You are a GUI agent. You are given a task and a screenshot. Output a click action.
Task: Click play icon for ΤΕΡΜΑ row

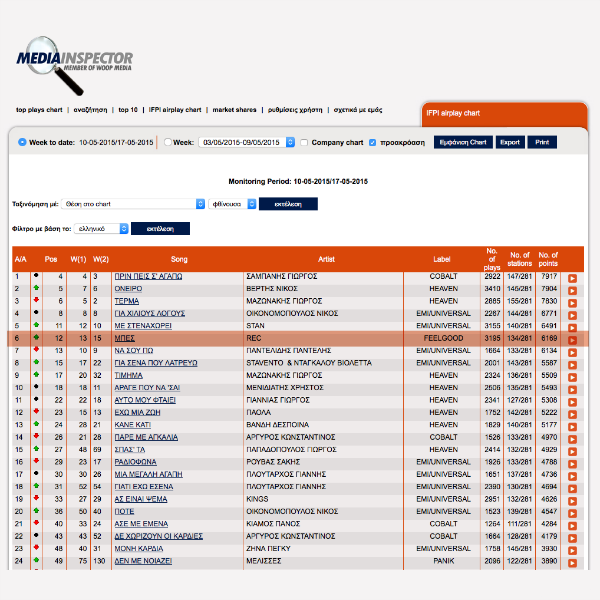572,302
